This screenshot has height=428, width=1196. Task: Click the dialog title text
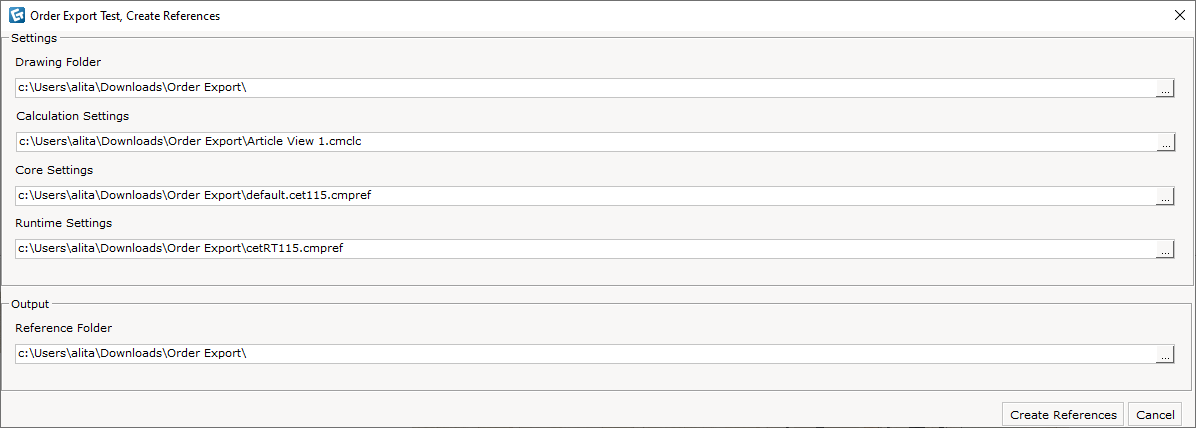tap(126, 15)
